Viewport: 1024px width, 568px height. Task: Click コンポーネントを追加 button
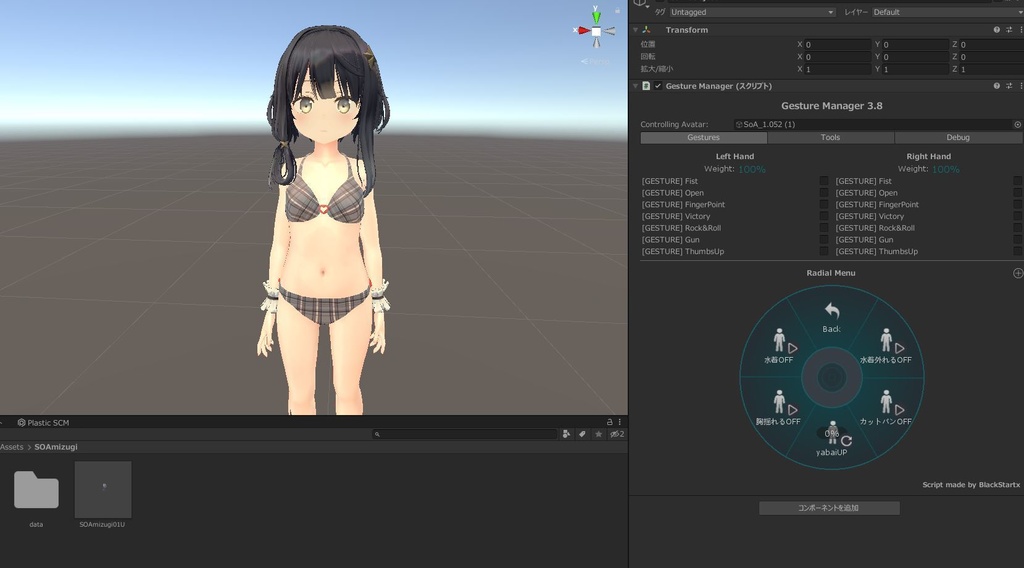click(x=829, y=508)
